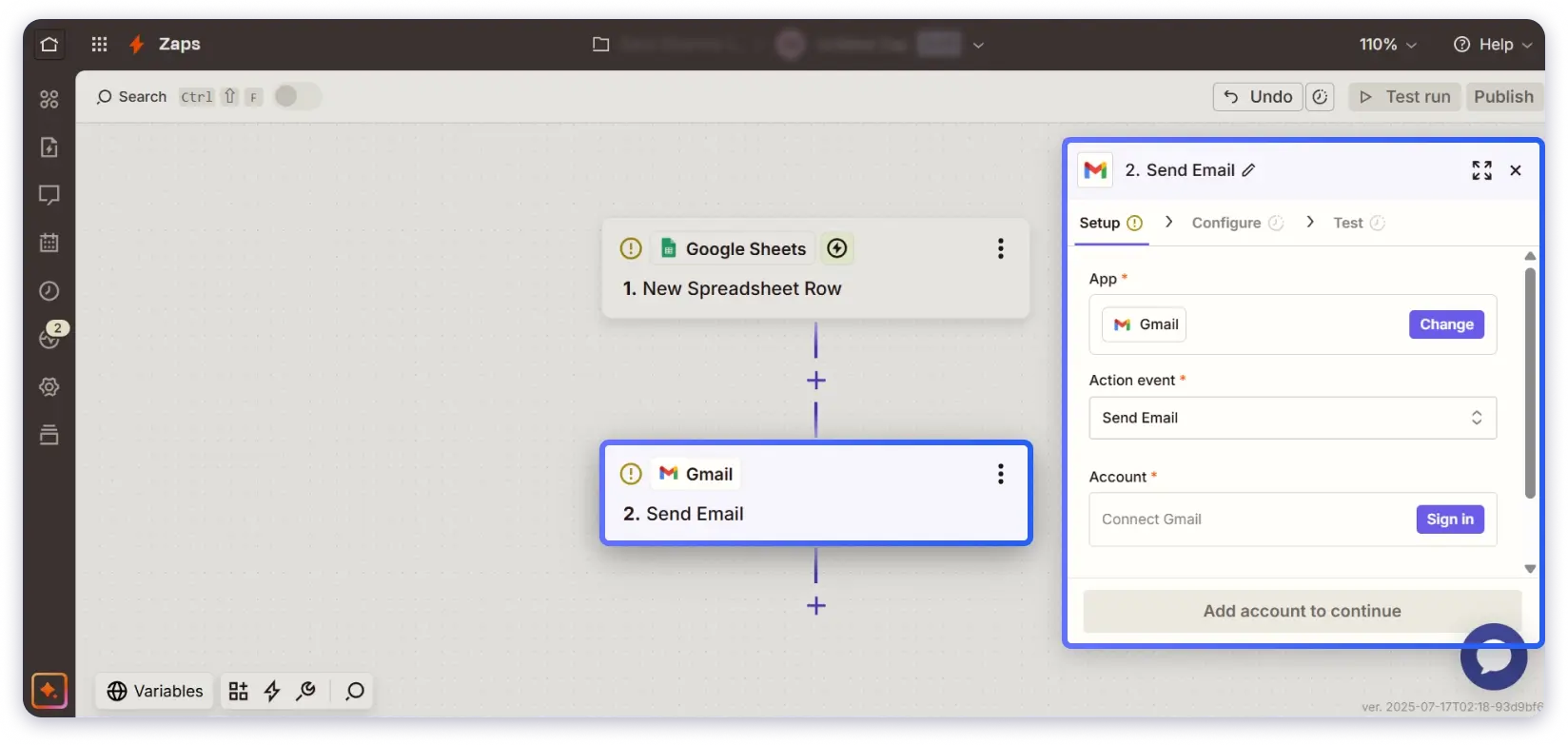Open the sidebar file with bolt icon
1568x745 pixels.
(49, 147)
